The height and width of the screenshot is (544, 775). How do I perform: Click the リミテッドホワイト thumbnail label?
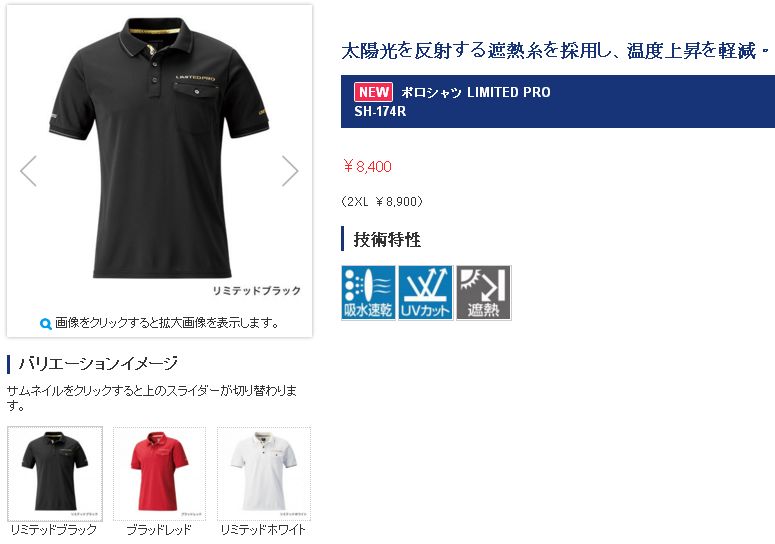point(263,530)
